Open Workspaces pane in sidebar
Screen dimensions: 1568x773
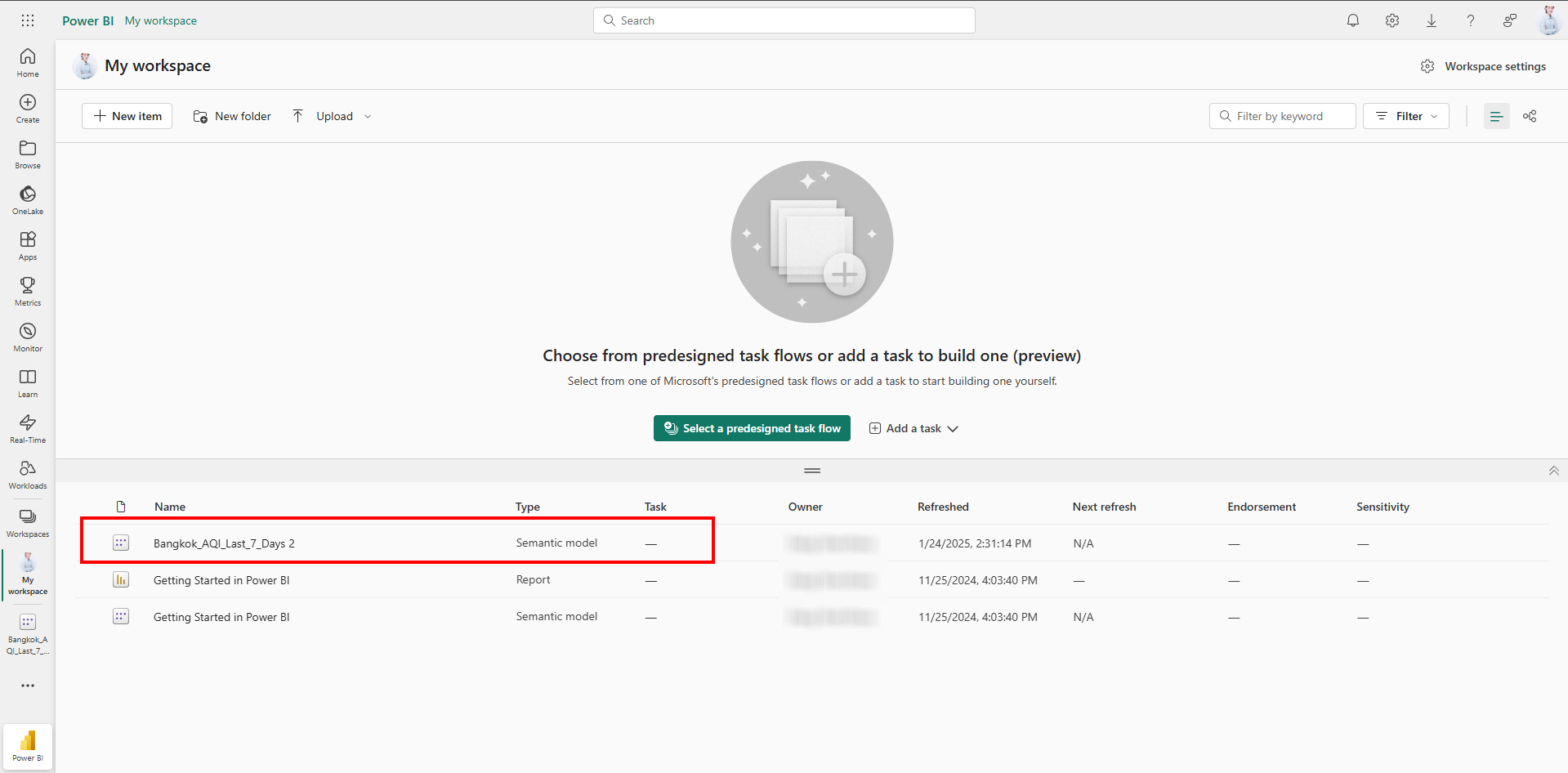[28, 523]
